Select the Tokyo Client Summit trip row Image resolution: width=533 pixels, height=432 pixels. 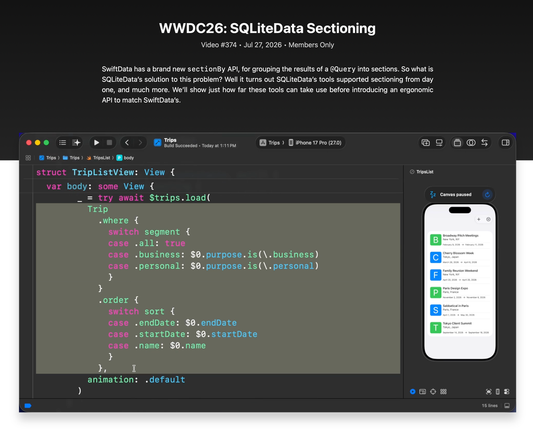pos(460,328)
